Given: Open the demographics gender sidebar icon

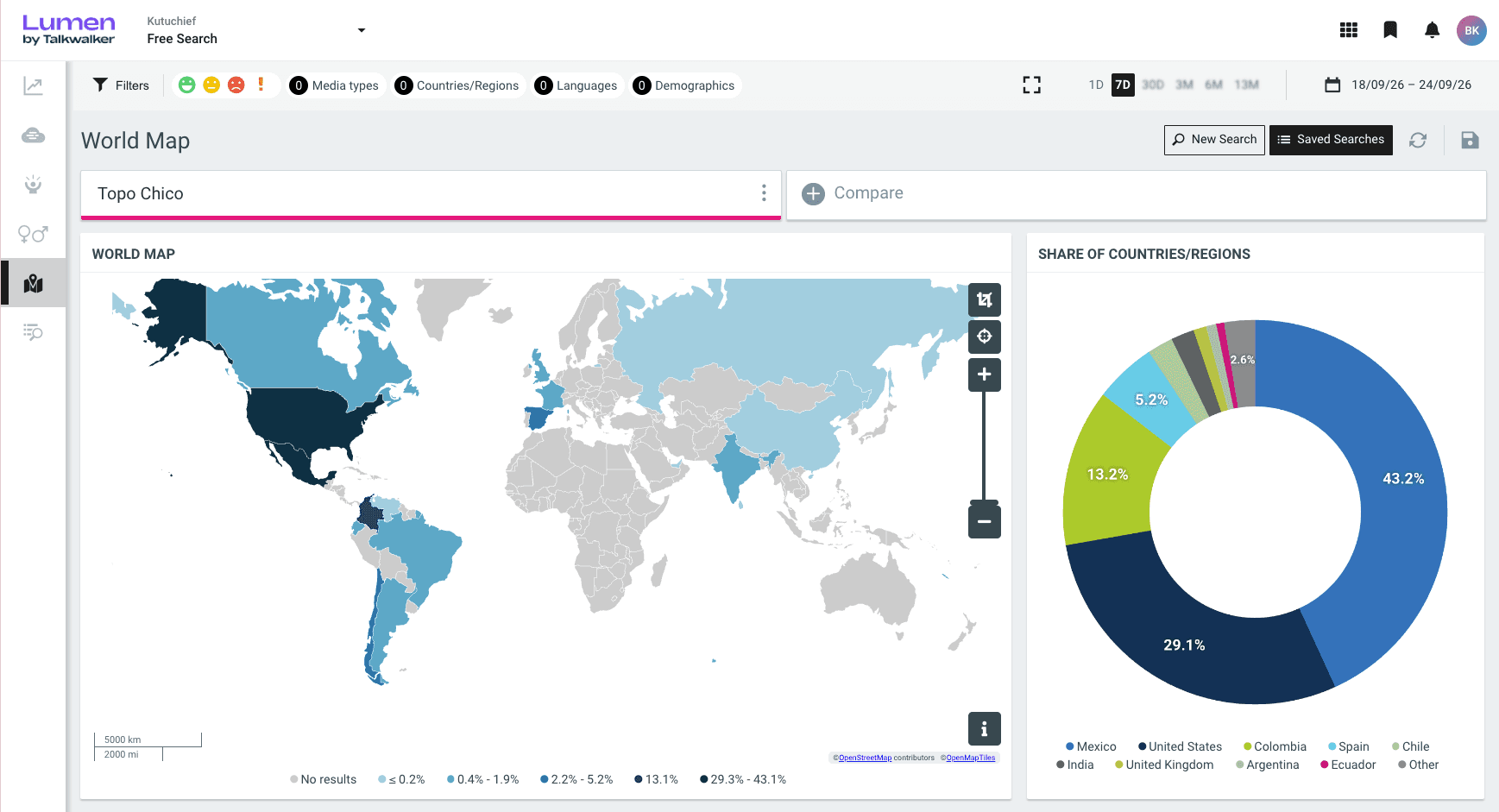Looking at the screenshot, I should (x=33, y=234).
